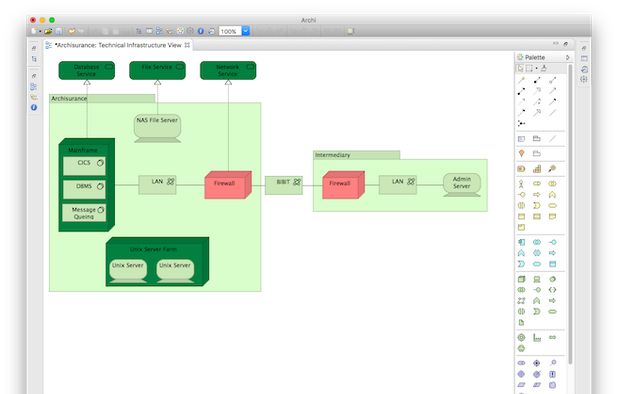Select the Group element in palette
This screenshot has height=394, width=618.
click(536, 138)
